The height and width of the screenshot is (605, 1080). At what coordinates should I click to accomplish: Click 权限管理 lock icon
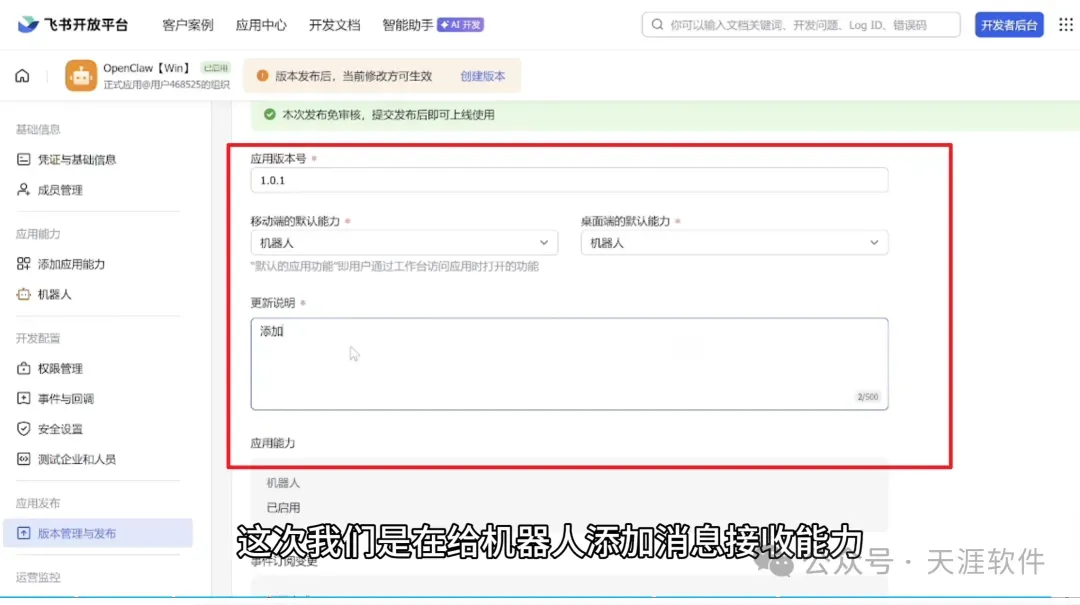point(23,369)
